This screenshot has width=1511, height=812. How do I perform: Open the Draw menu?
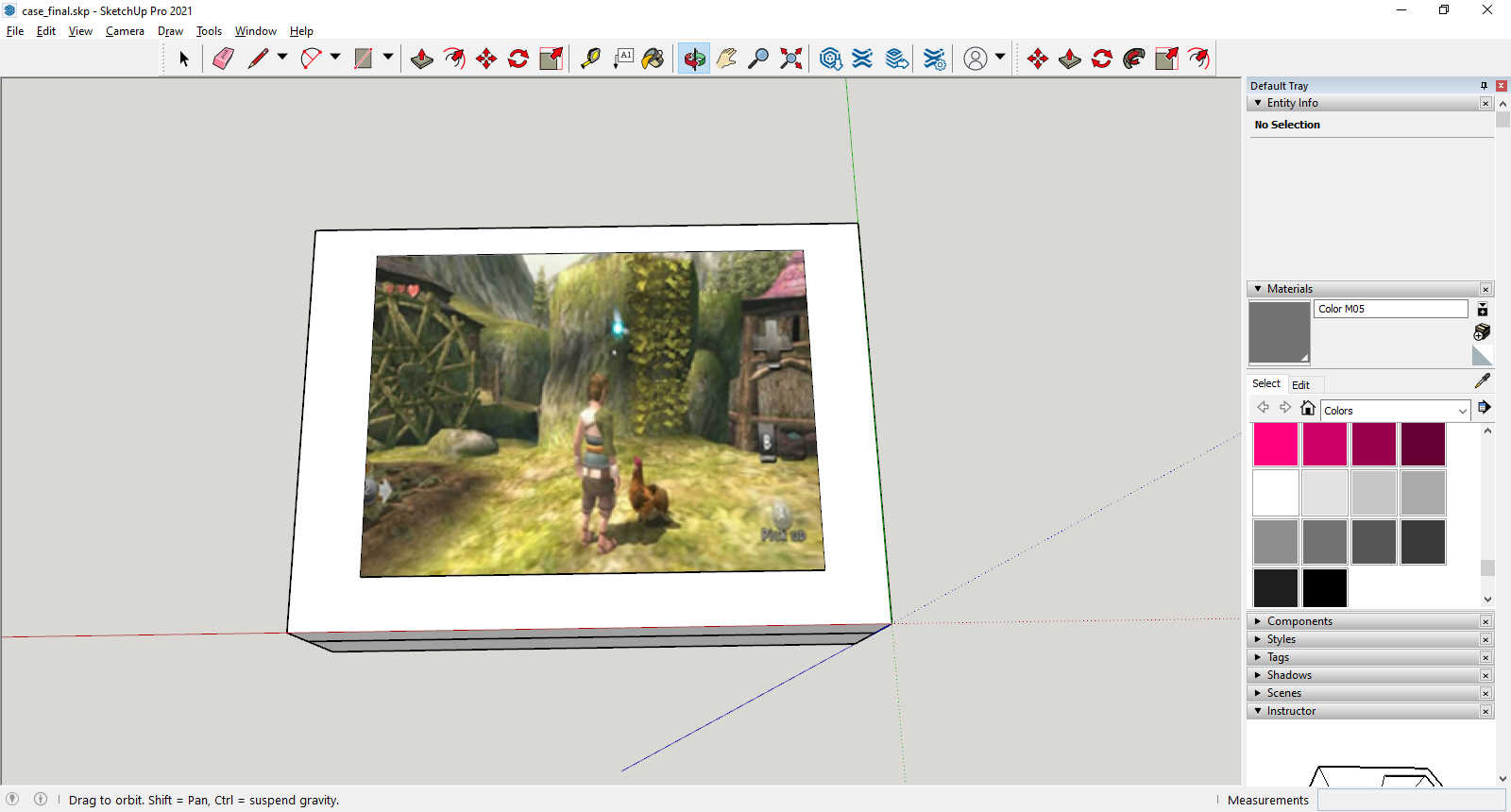170,31
